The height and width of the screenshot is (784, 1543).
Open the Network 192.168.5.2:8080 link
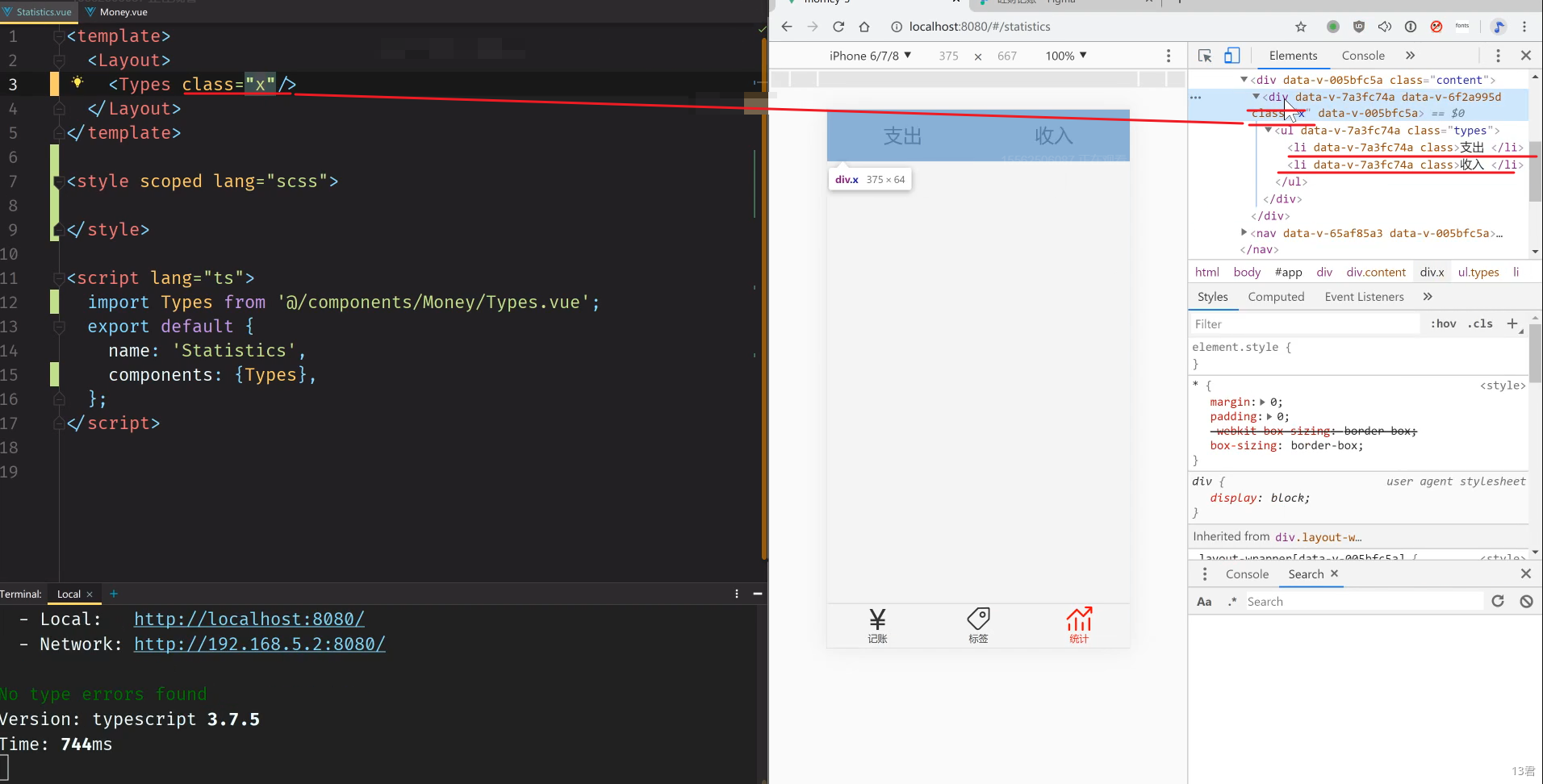point(260,644)
